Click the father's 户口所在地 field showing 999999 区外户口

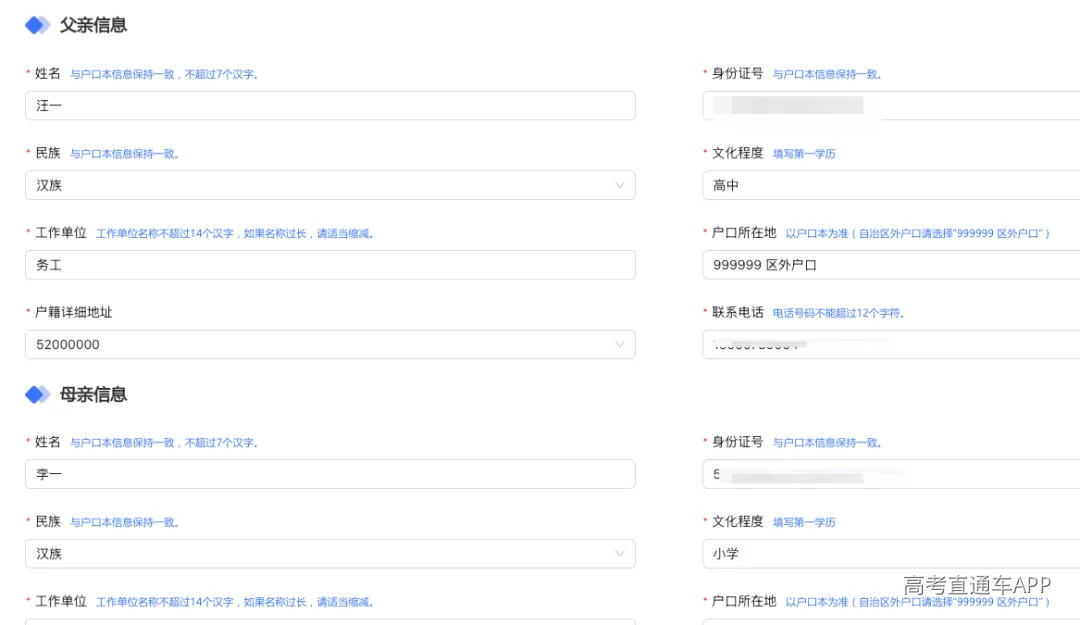pyautogui.click(x=891, y=265)
